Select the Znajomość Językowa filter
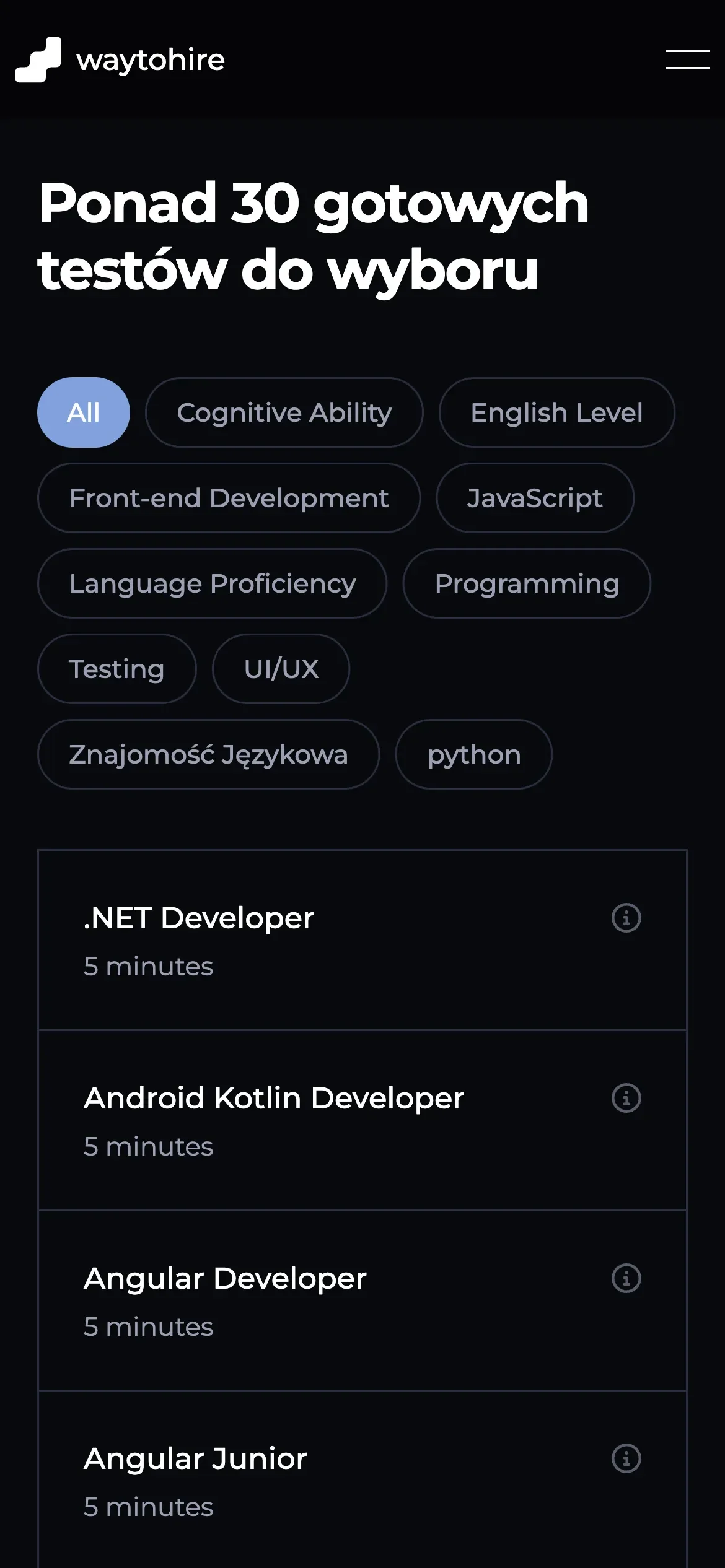725x1568 pixels. pyautogui.click(x=209, y=754)
